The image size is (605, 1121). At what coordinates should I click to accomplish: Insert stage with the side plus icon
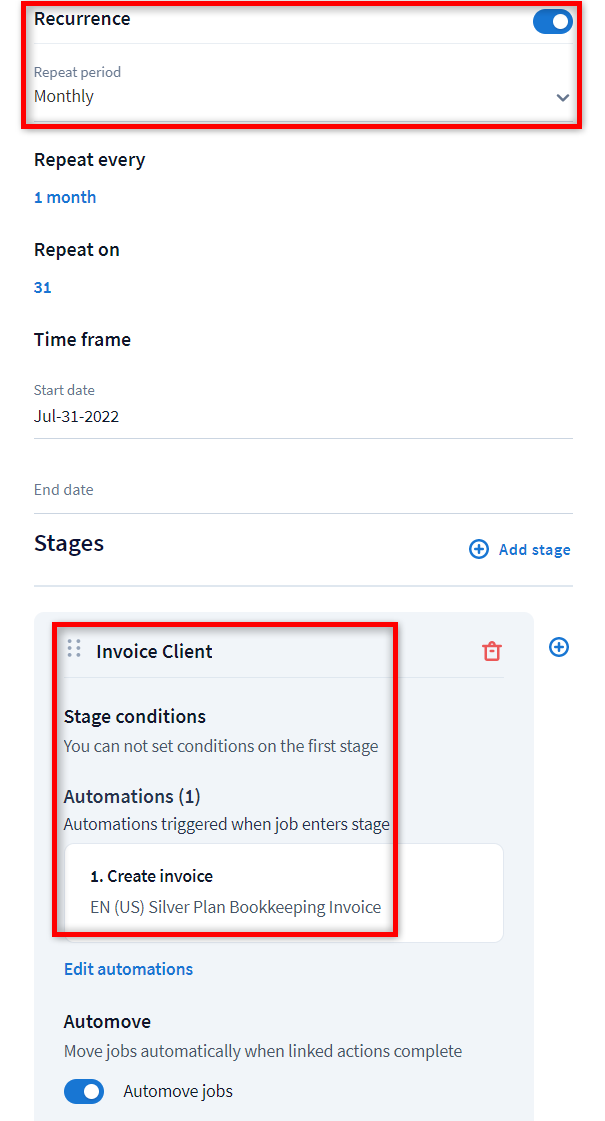tap(559, 647)
